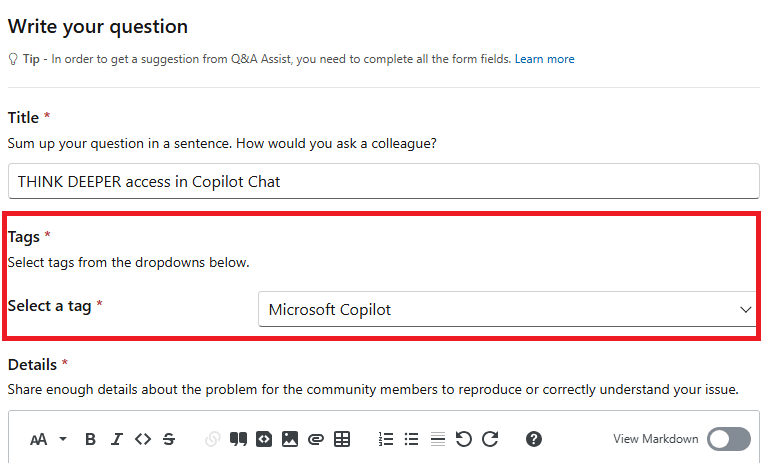Image resolution: width=763 pixels, height=463 pixels.
Task: Insert an image into details
Action: click(290, 439)
